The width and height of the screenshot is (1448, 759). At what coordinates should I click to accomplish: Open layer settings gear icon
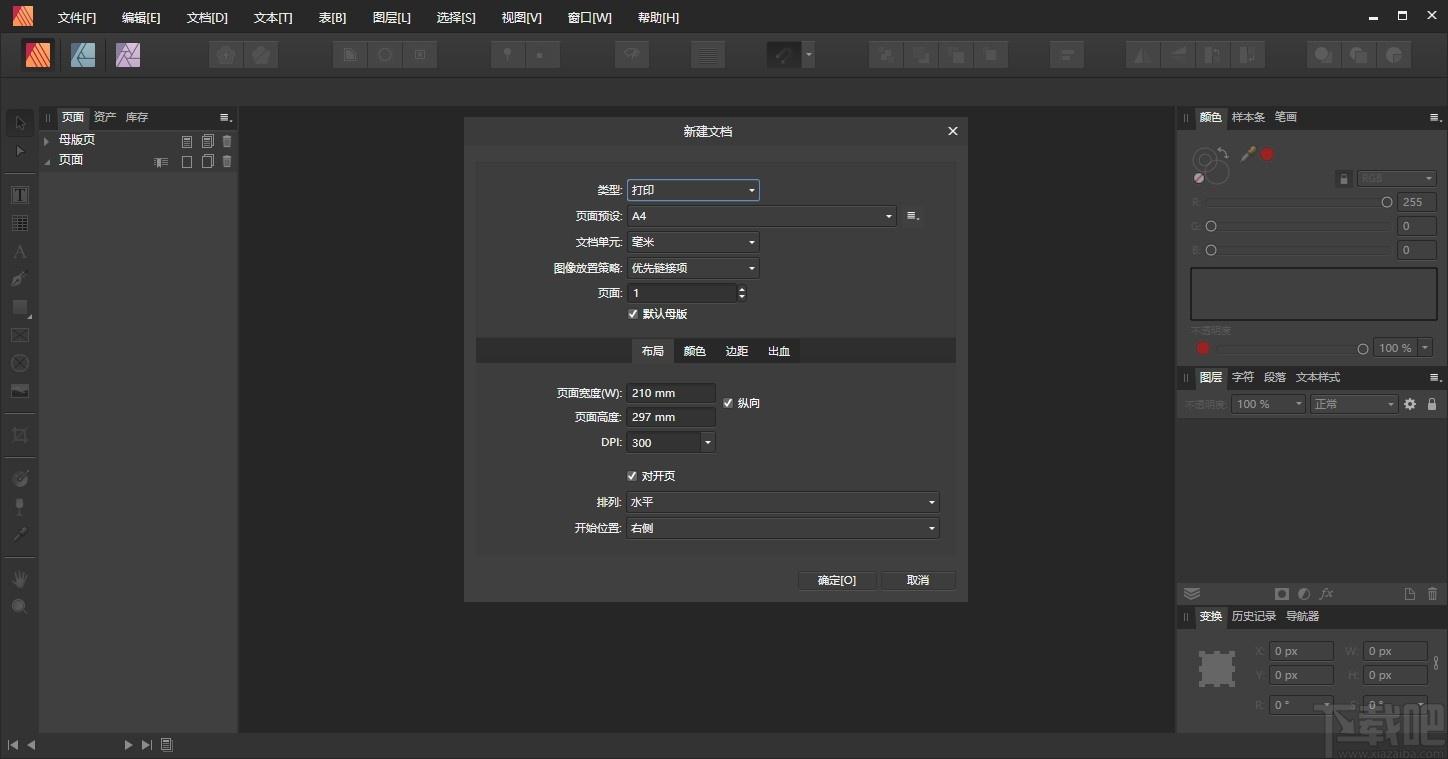tap(1410, 404)
